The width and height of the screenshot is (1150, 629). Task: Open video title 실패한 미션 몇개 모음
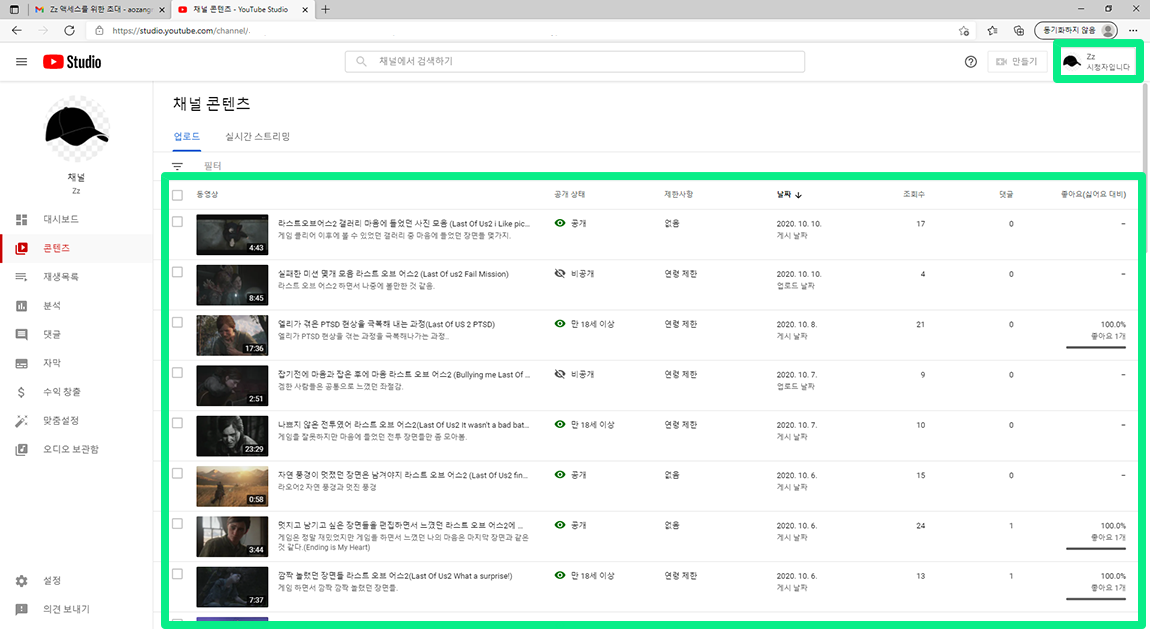point(393,274)
